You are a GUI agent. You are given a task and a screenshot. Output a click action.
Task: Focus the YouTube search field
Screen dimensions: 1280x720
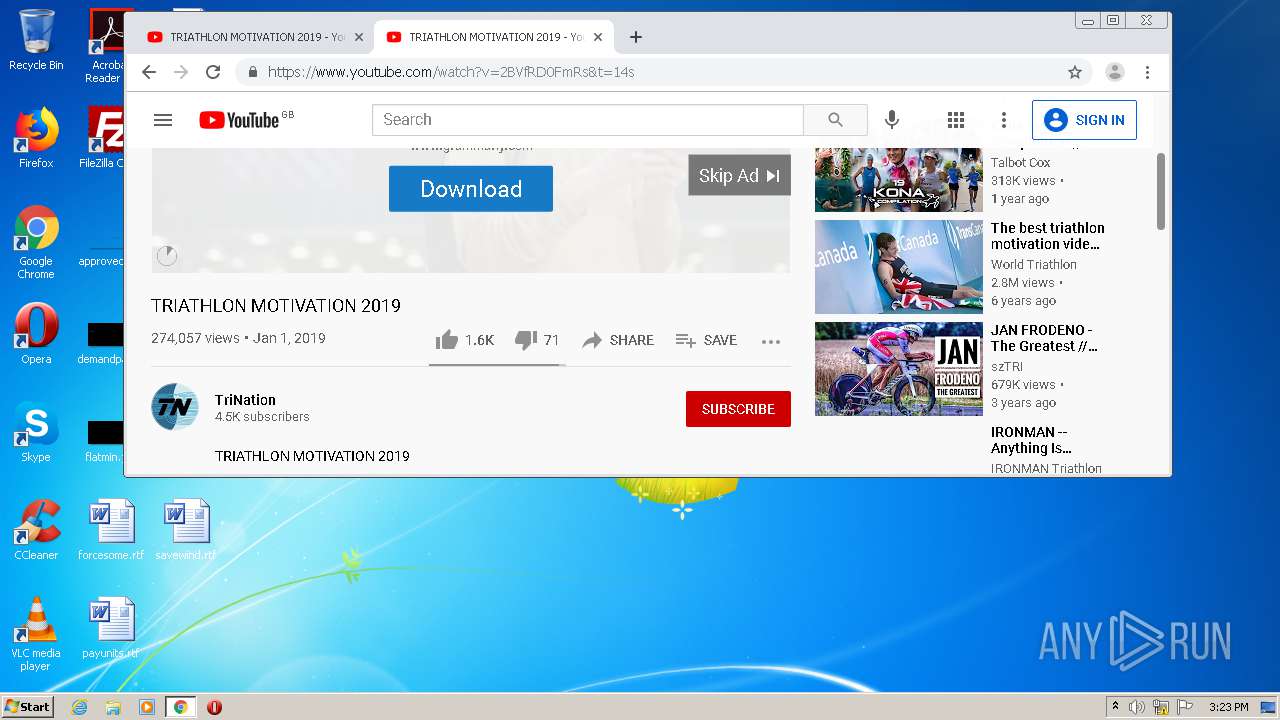click(x=588, y=120)
